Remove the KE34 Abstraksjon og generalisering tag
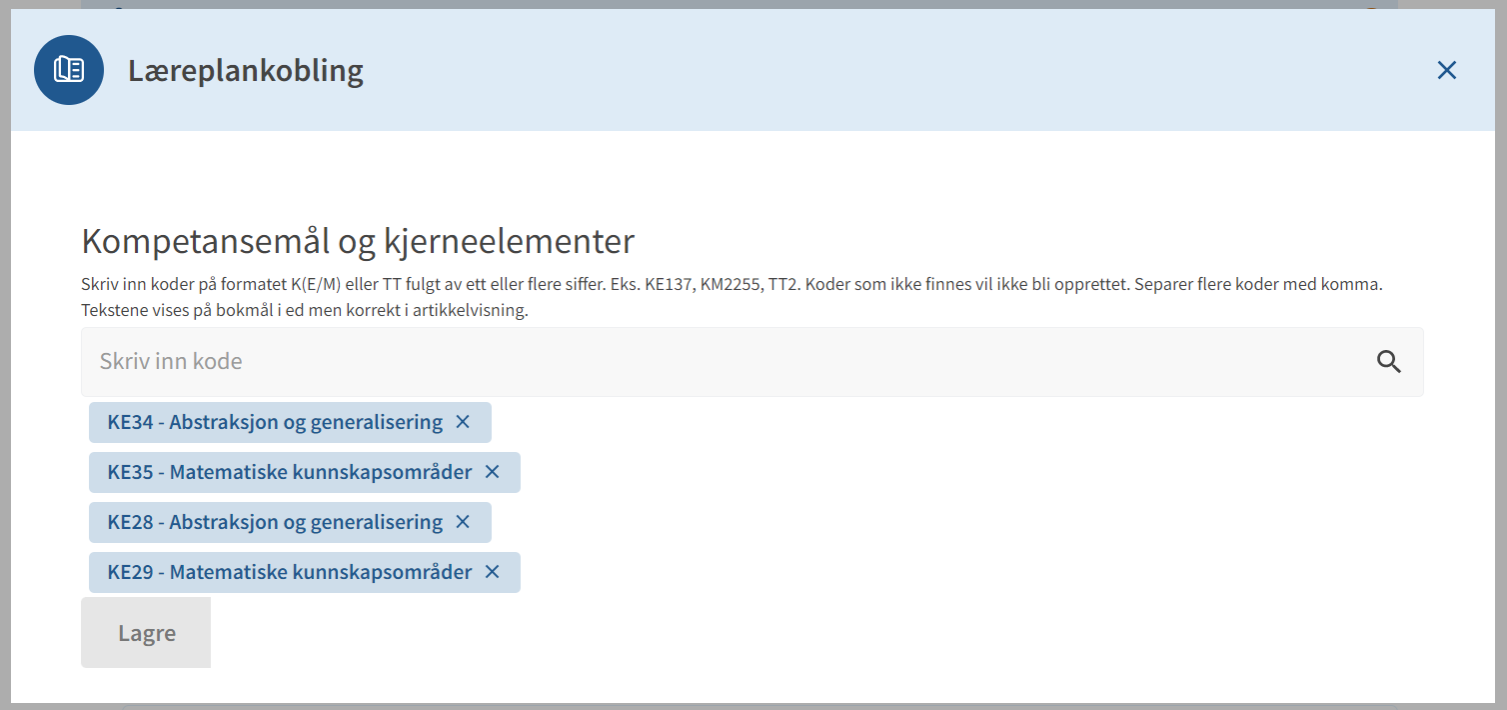This screenshot has width=1507, height=710. (x=463, y=422)
